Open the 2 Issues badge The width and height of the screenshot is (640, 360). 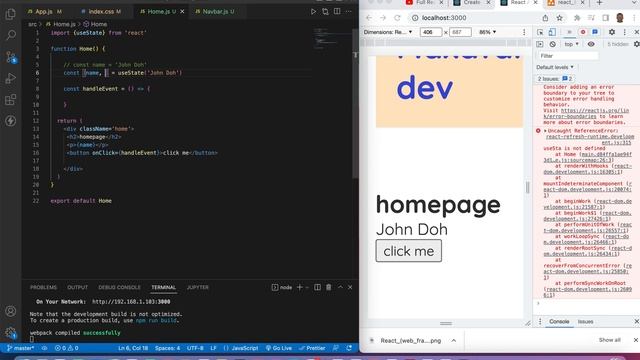tap(555, 79)
